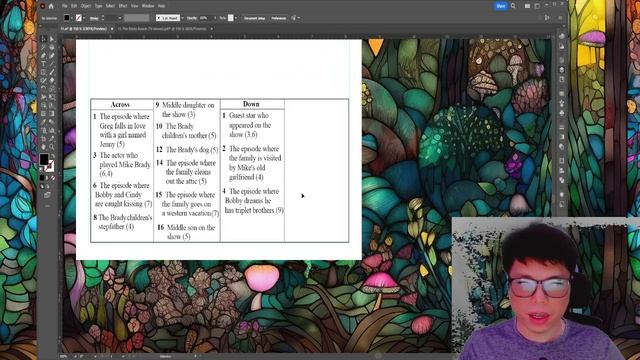Select the Hand tool
This screenshot has height=360, width=640.
[43, 146]
